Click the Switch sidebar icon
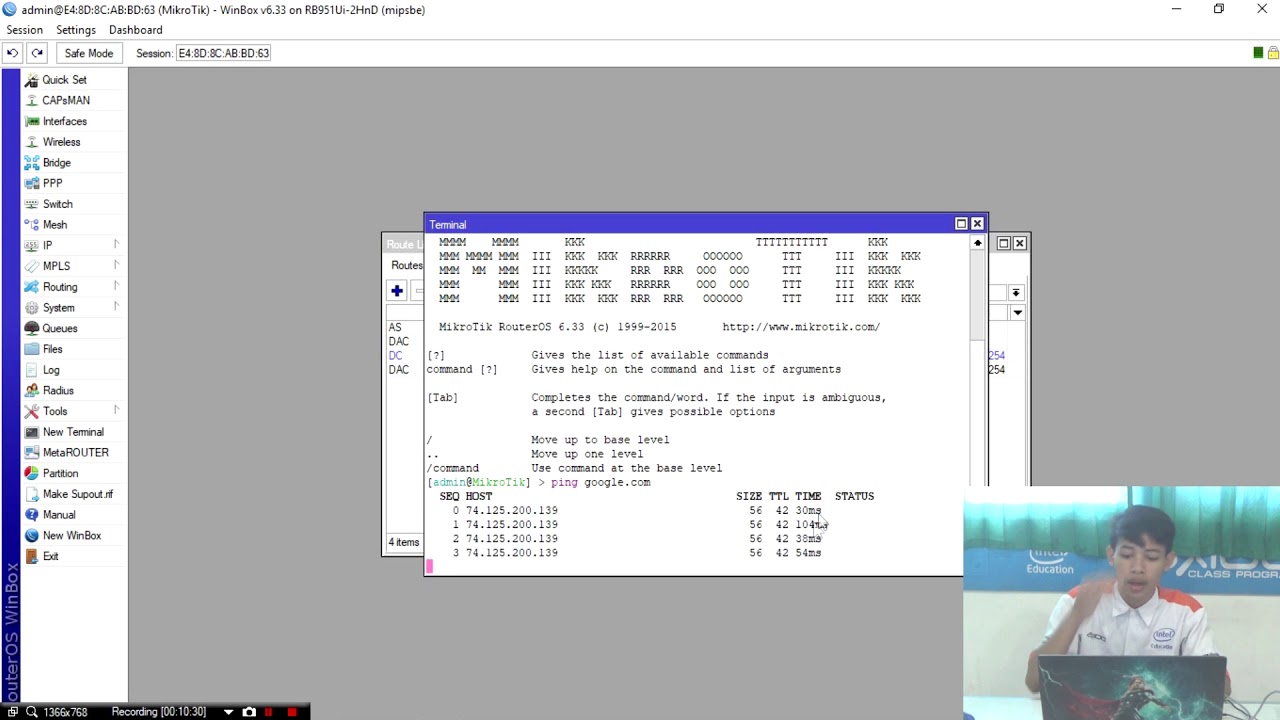Image resolution: width=1280 pixels, height=720 pixels. (31, 204)
